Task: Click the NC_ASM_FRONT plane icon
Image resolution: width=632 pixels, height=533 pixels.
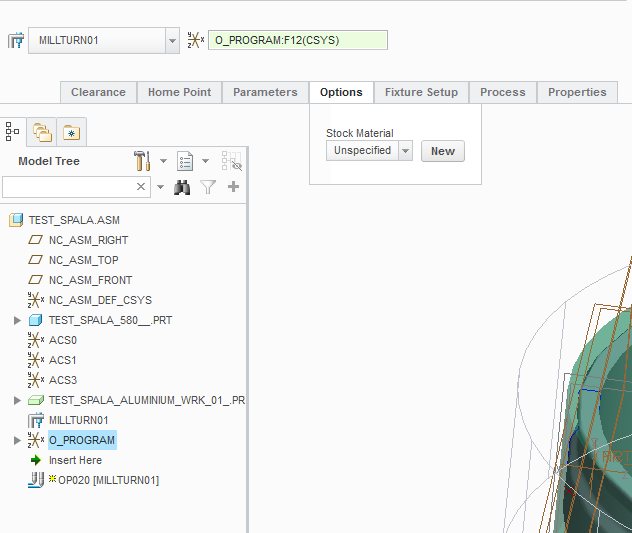Action: (35, 280)
